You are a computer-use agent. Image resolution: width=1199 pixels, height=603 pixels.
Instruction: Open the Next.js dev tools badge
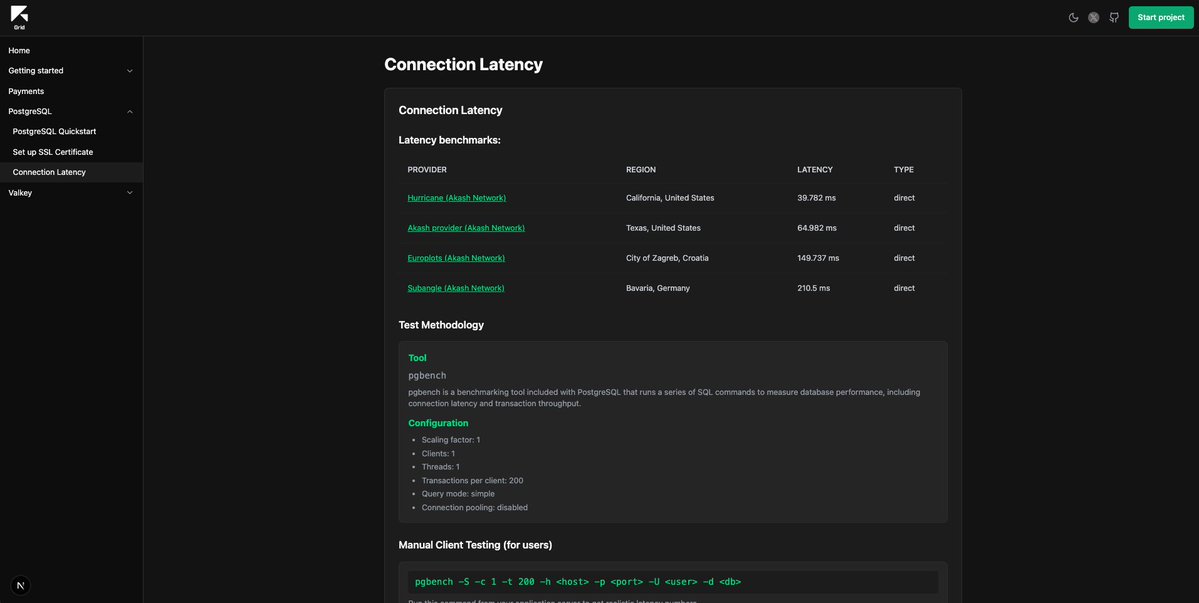pyautogui.click(x=21, y=585)
